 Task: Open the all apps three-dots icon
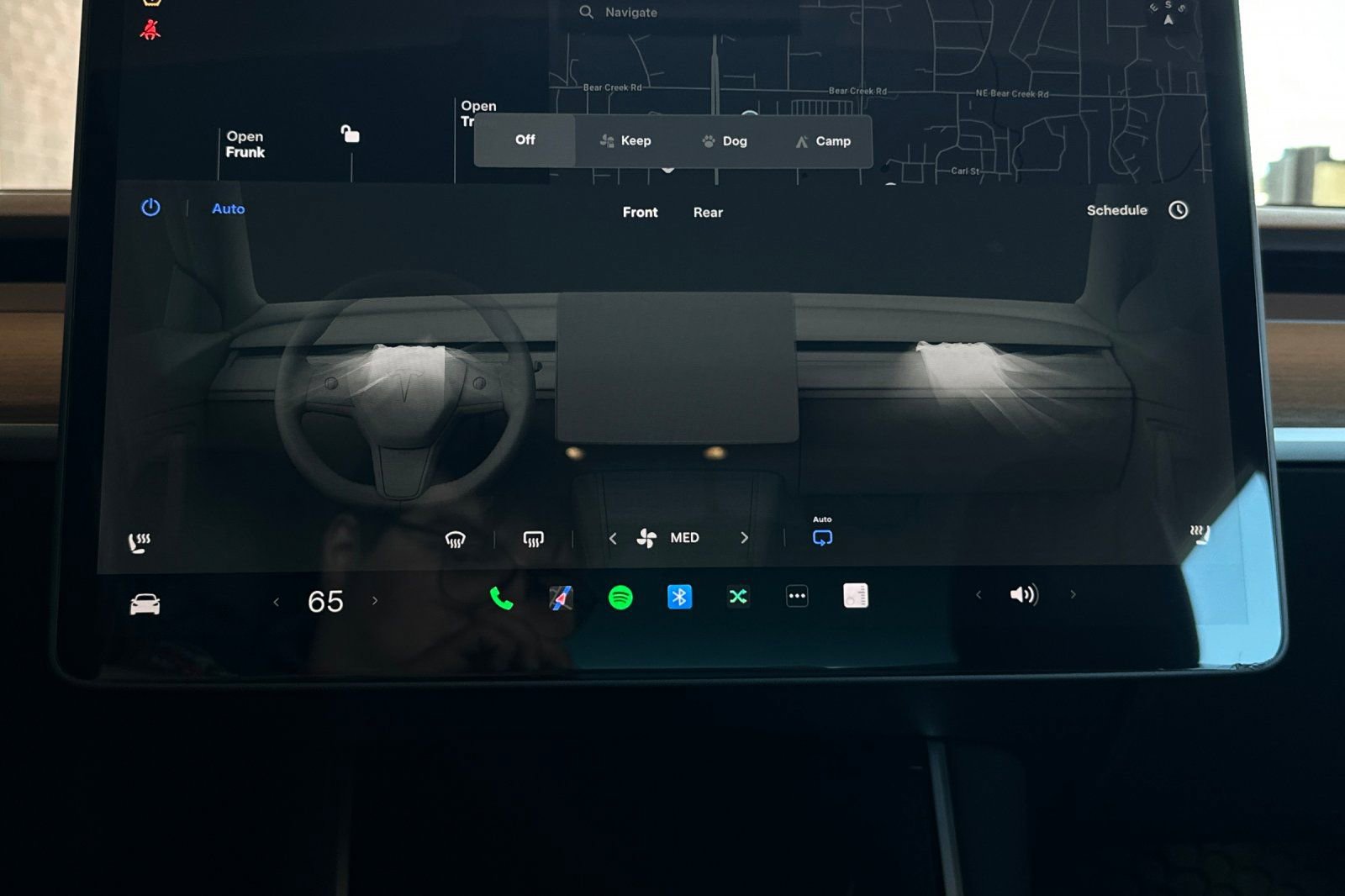point(797,597)
